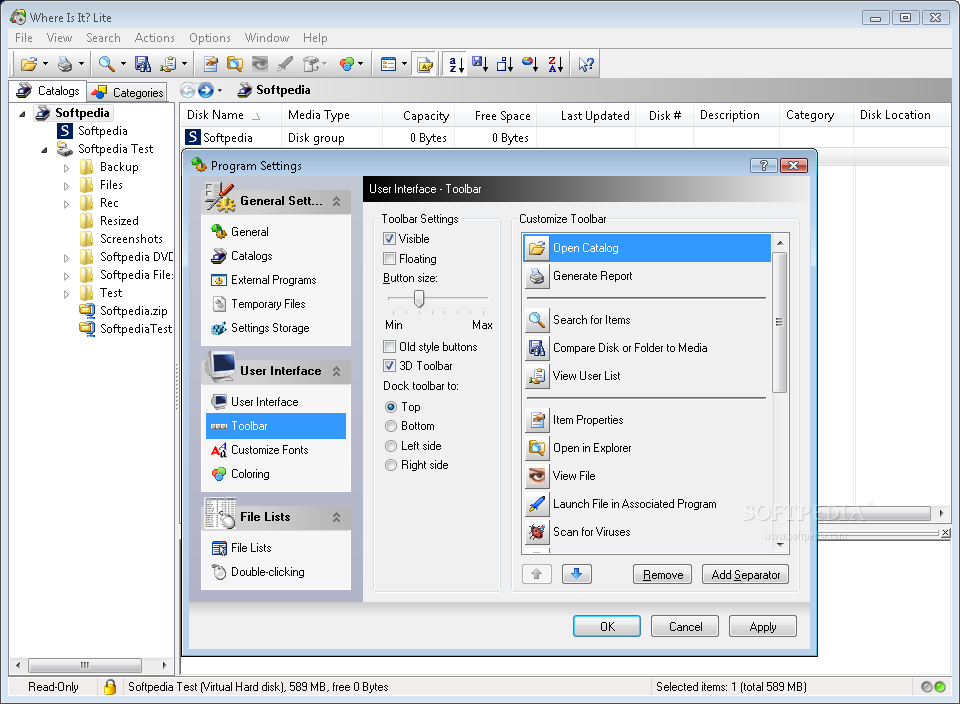The height and width of the screenshot is (704, 960).
Task: Click the gray back navigation arrow
Action: pyautogui.click(x=188, y=91)
